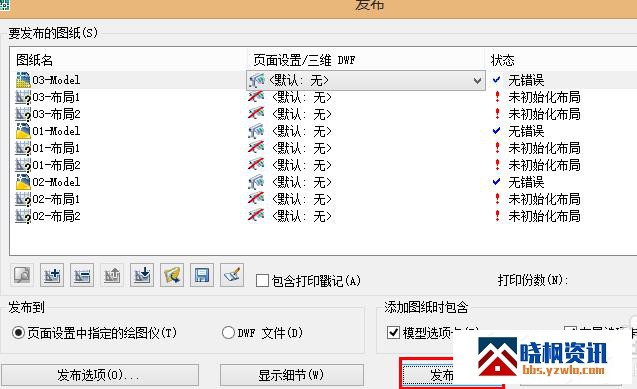Click red exclamation status icon for 02-布局1

(497, 199)
